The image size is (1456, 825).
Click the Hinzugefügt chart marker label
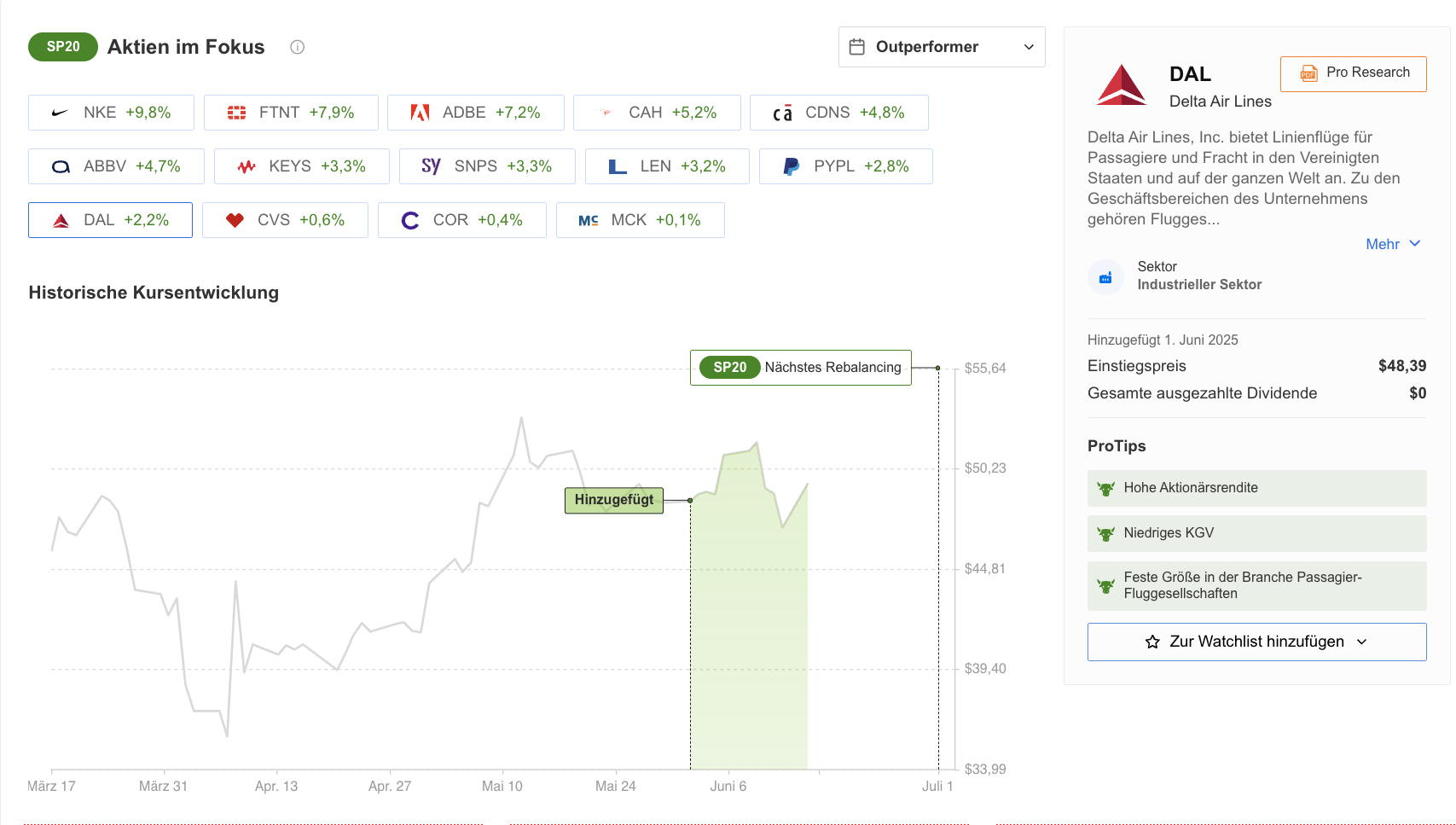614,500
